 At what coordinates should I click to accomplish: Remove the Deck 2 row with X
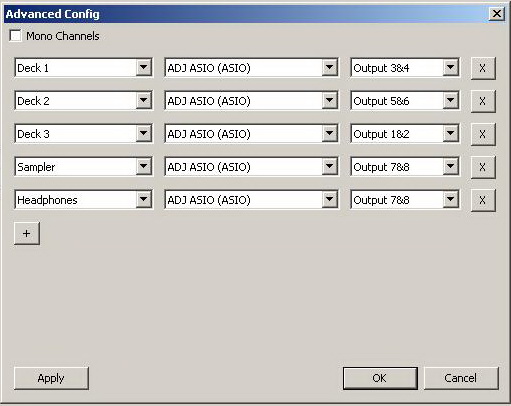[483, 101]
